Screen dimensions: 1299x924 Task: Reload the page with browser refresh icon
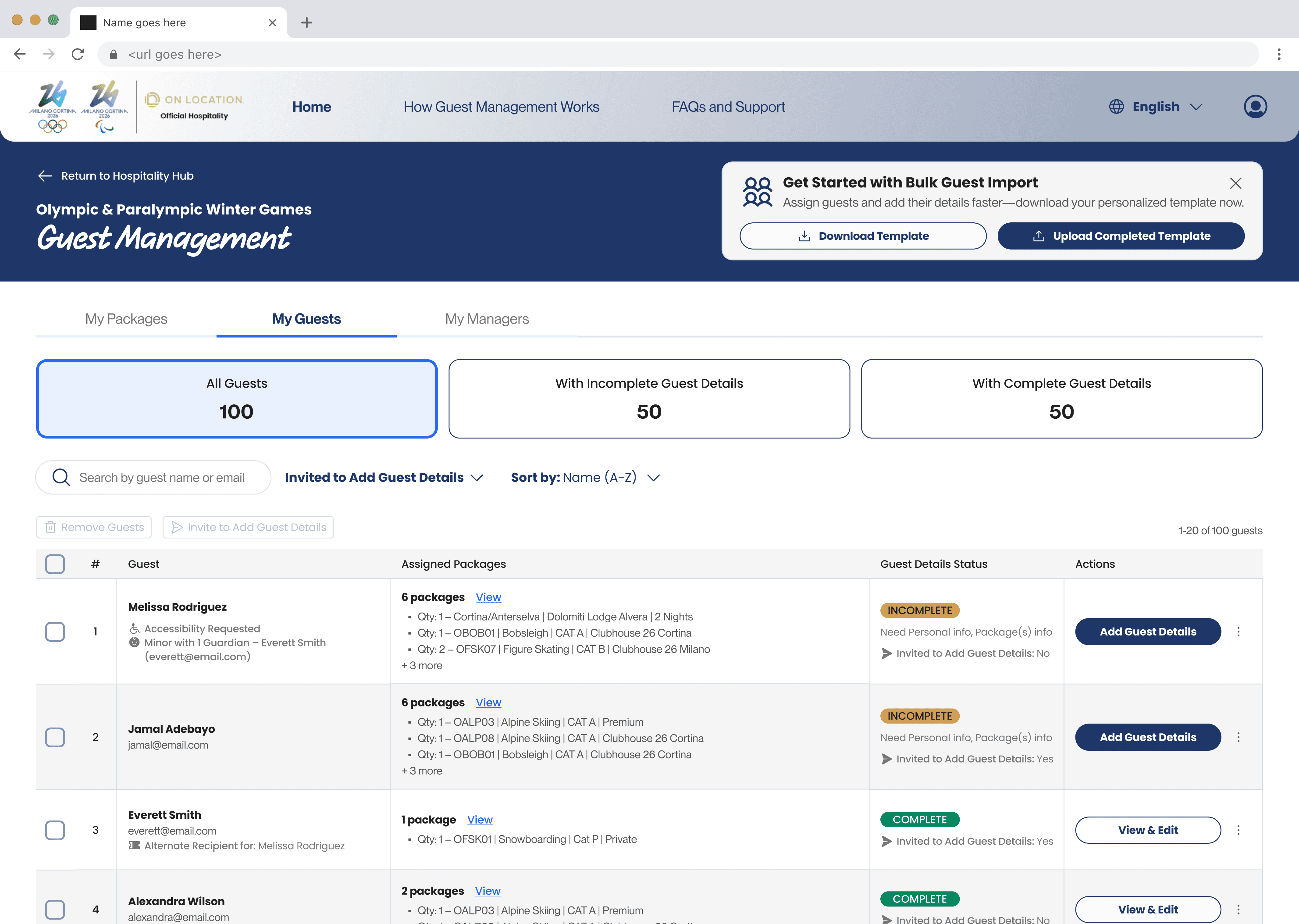78,54
